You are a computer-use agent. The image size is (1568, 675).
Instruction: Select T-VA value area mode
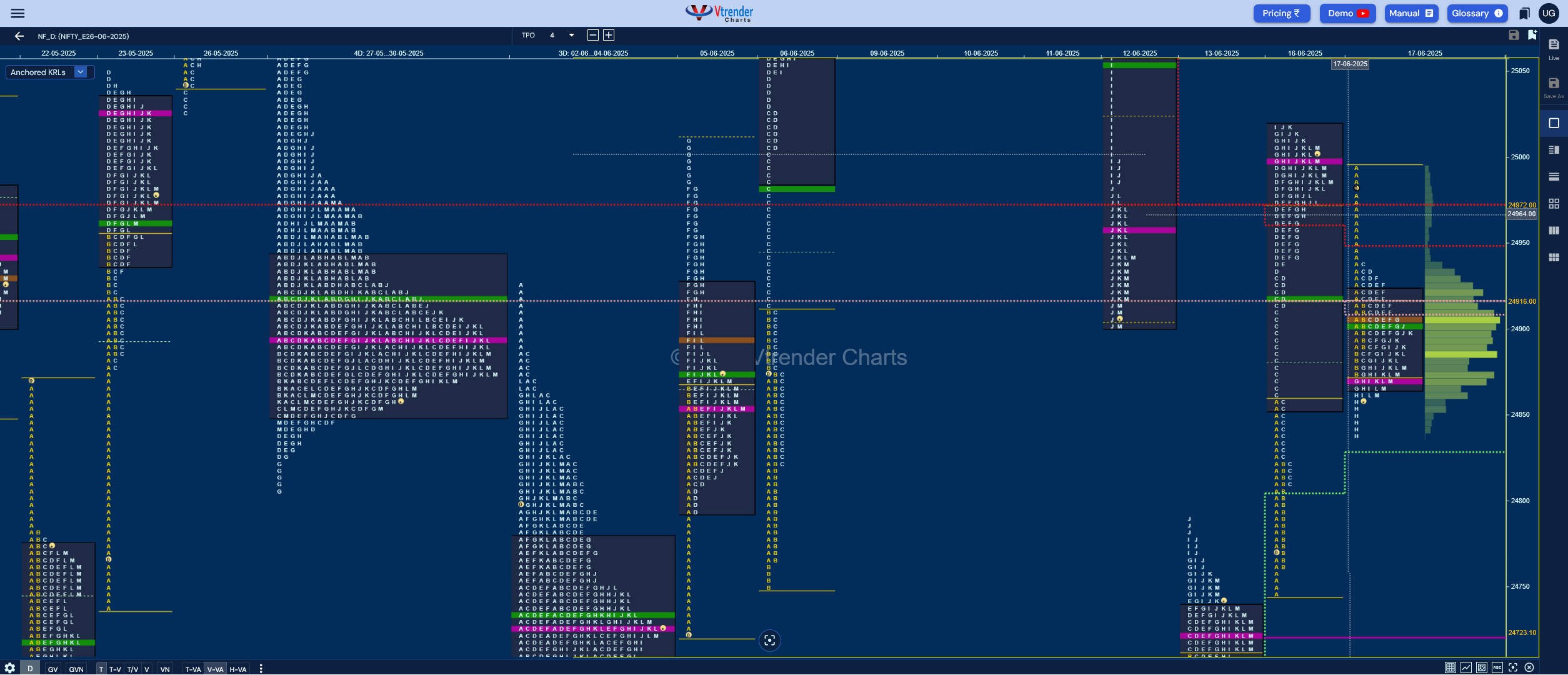tap(193, 669)
